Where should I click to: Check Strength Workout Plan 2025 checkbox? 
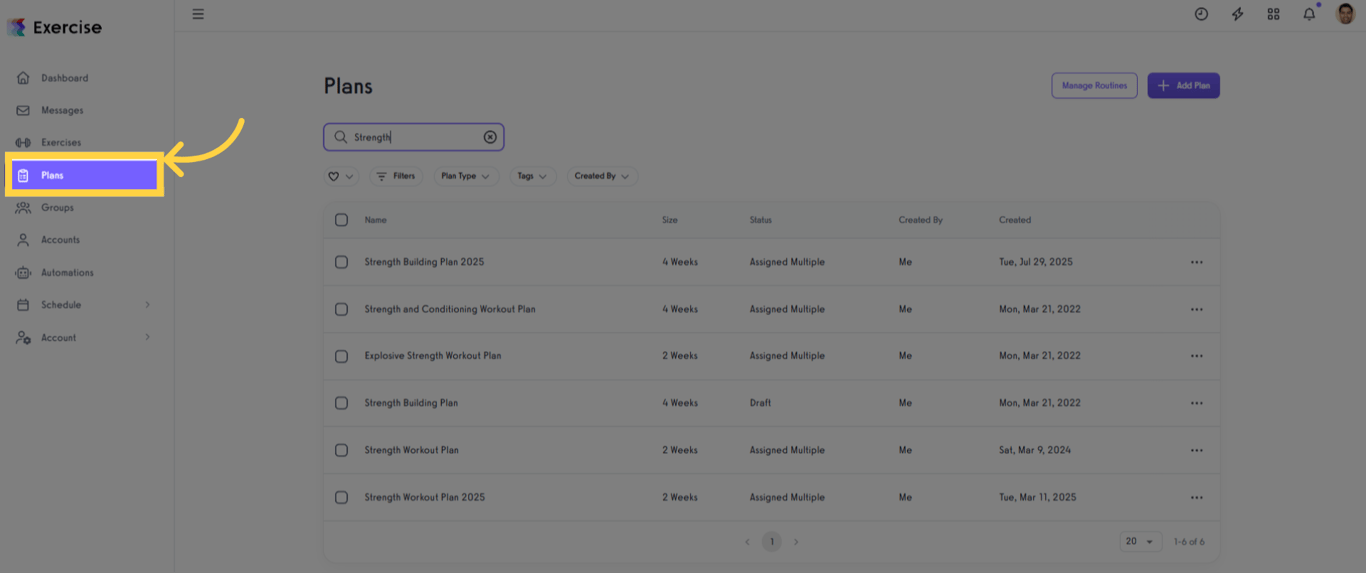(x=341, y=497)
